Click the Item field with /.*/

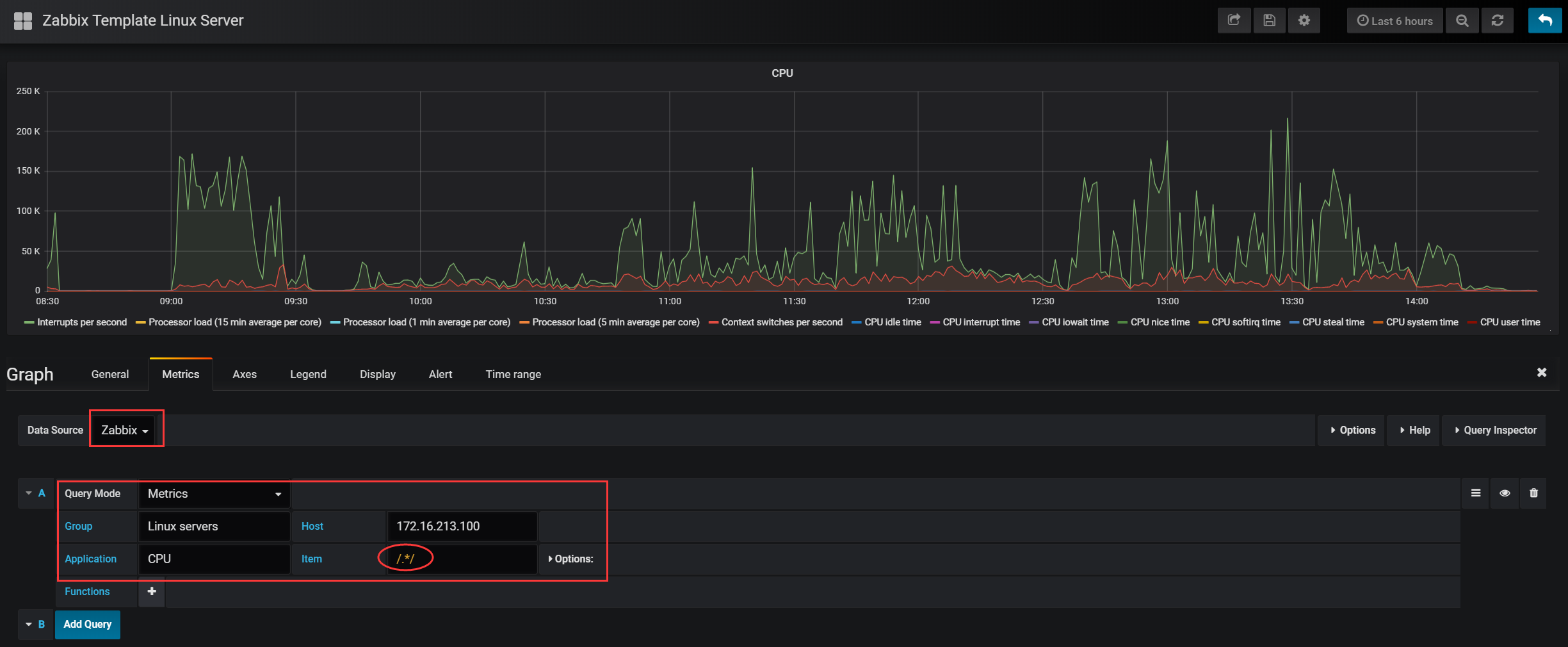click(462, 559)
